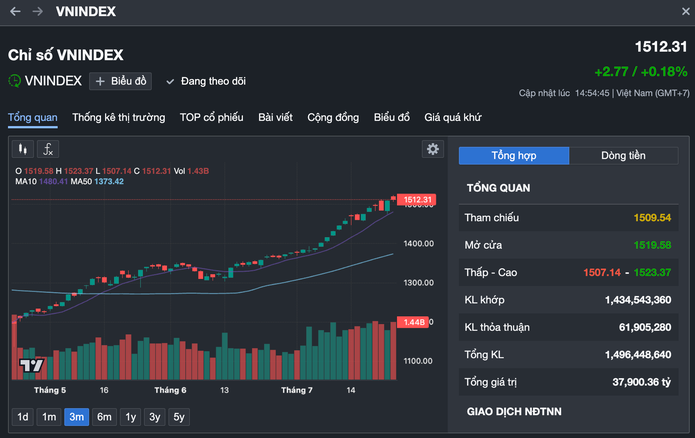Click the 1300.00 price axis label
695x438 pixels.
pyautogui.click(x=418, y=283)
